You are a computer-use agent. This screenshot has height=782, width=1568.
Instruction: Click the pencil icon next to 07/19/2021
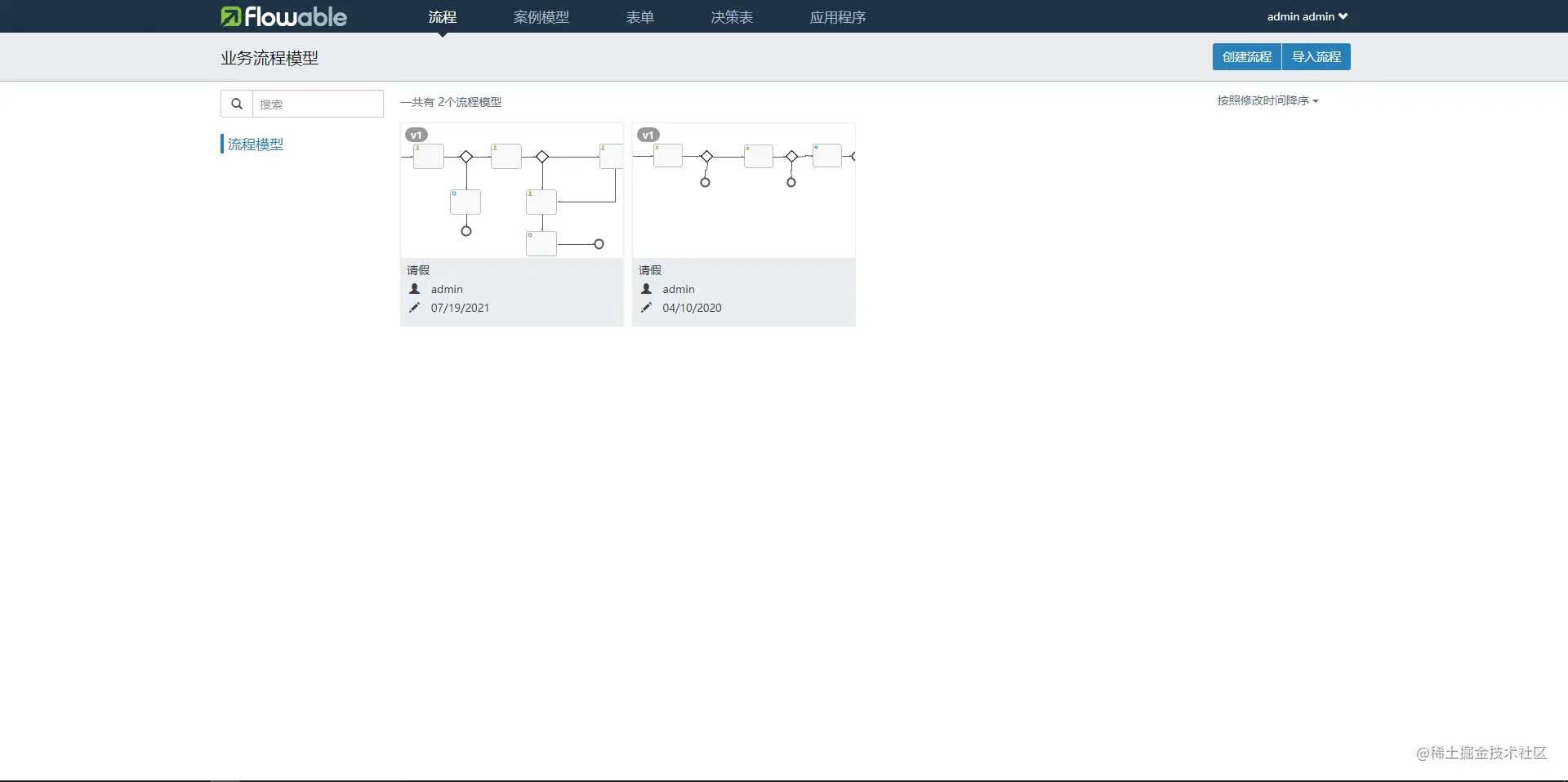click(x=415, y=308)
